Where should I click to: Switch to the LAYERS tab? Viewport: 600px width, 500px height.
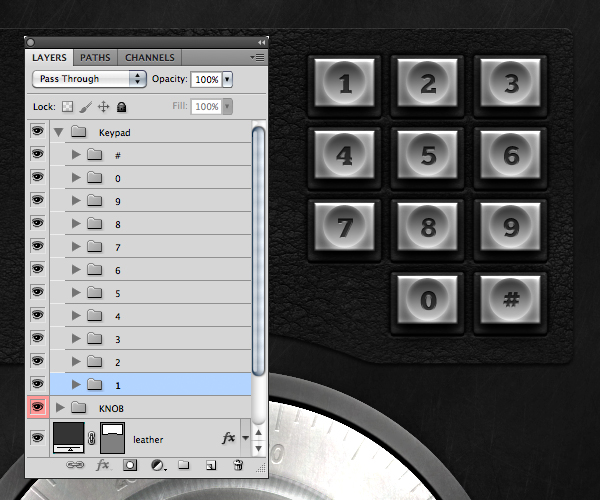pyautogui.click(x=49, y=57)
